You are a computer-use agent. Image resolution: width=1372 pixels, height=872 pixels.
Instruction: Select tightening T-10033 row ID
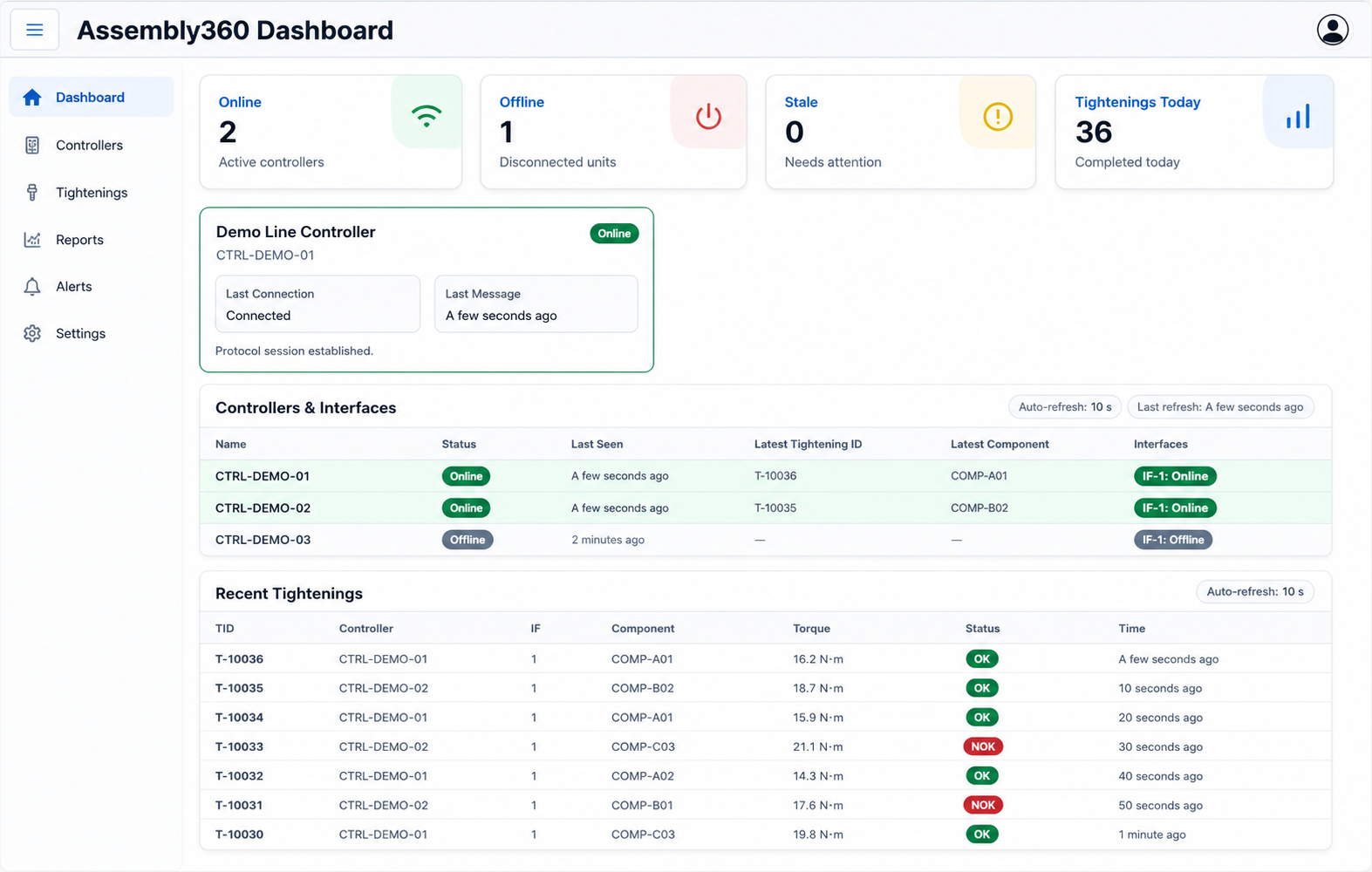(239, 746)
